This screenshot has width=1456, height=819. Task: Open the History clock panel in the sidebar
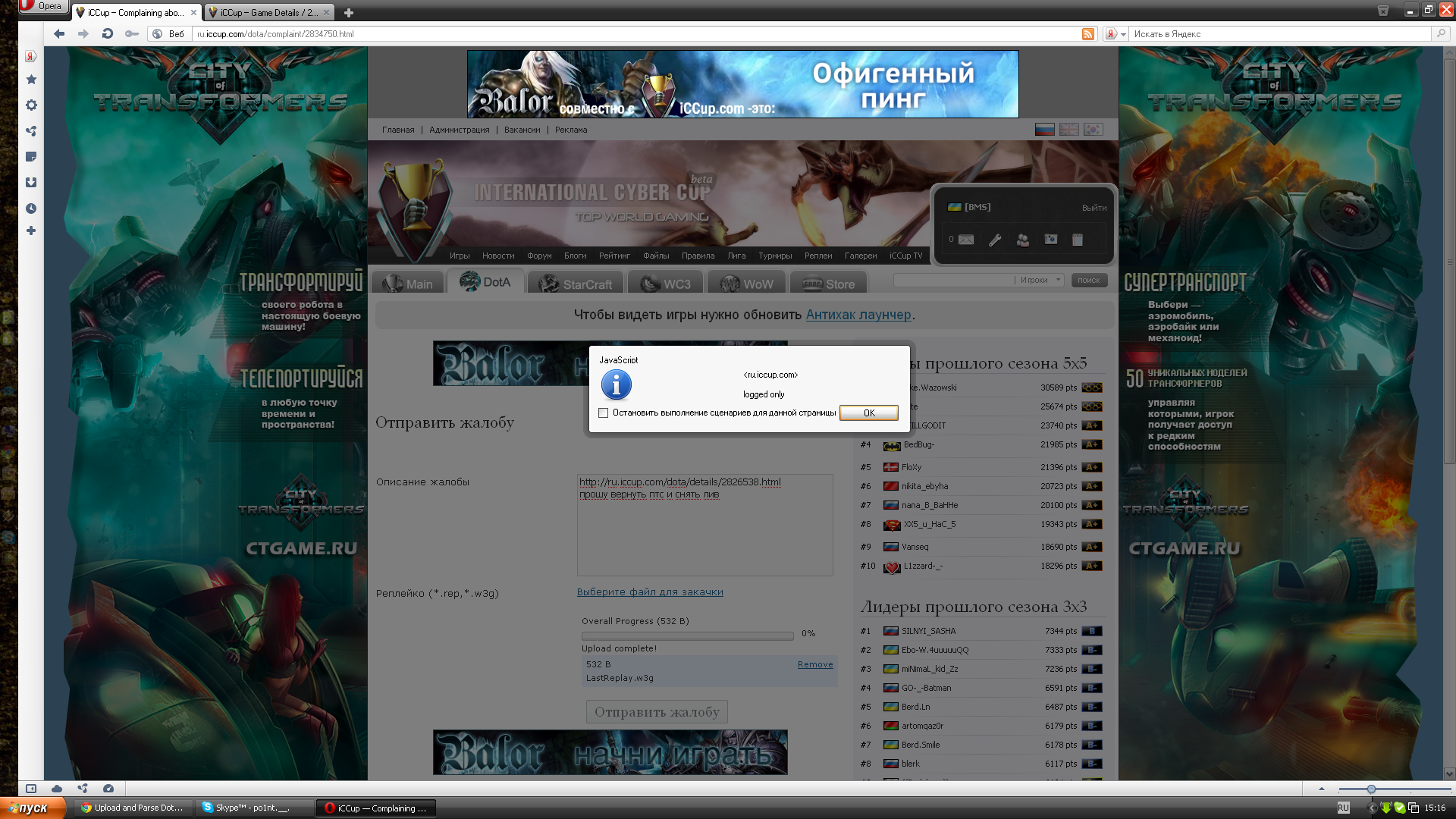(x=31, y=209)
